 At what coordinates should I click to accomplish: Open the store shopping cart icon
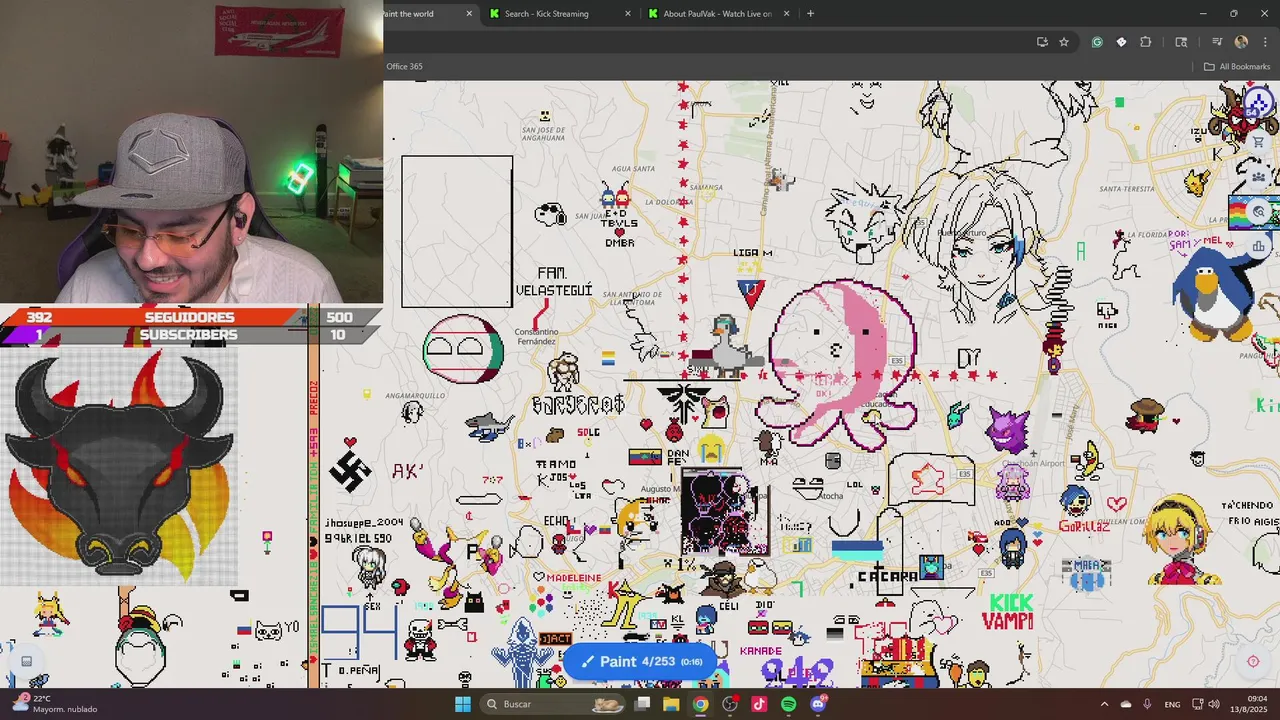[1259, 141]
